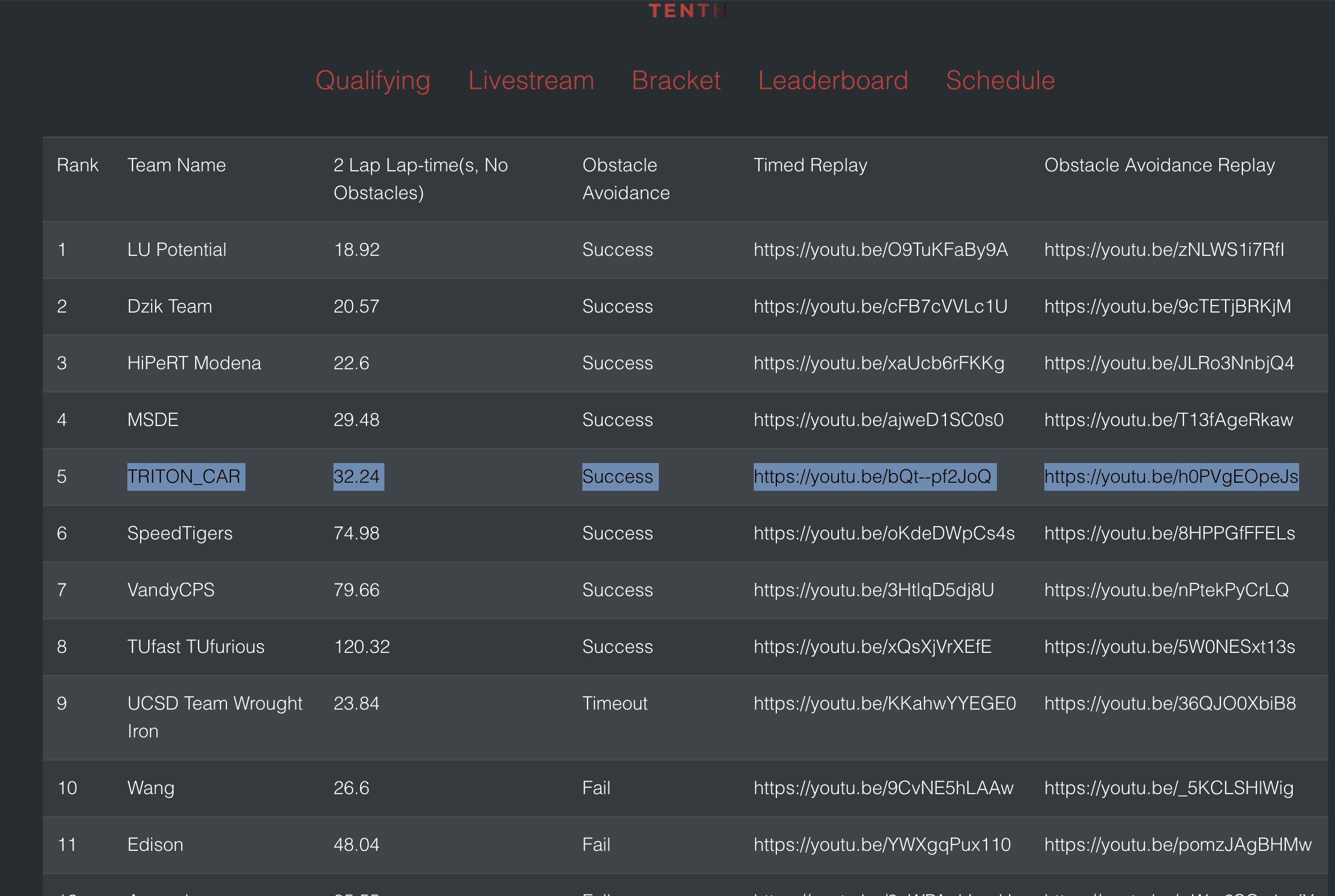Open LU Potential timed replay link

pyautogui.click(x=880, y=249)
